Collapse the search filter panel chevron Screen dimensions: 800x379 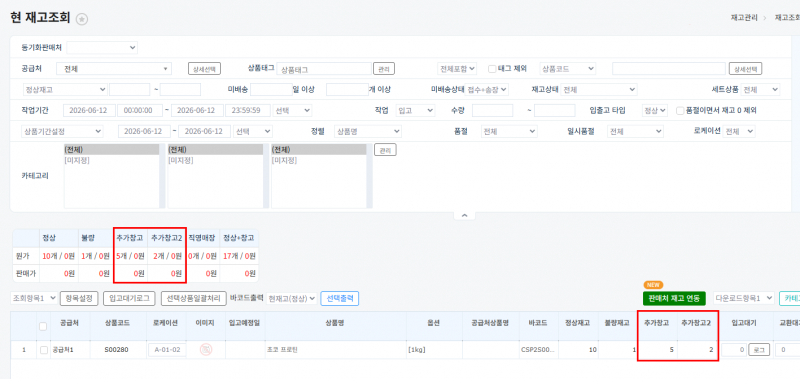pos(464,216)
